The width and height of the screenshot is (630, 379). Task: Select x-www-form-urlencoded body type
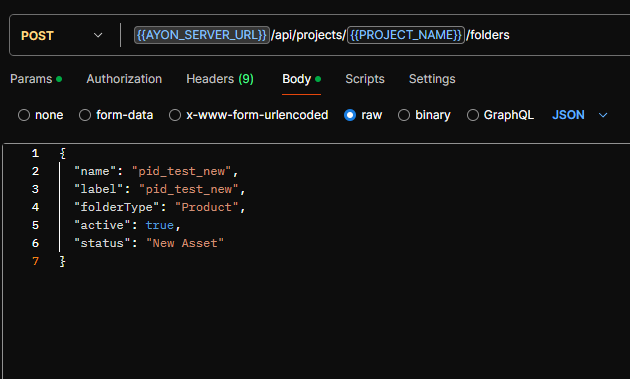tap(175, 115)
